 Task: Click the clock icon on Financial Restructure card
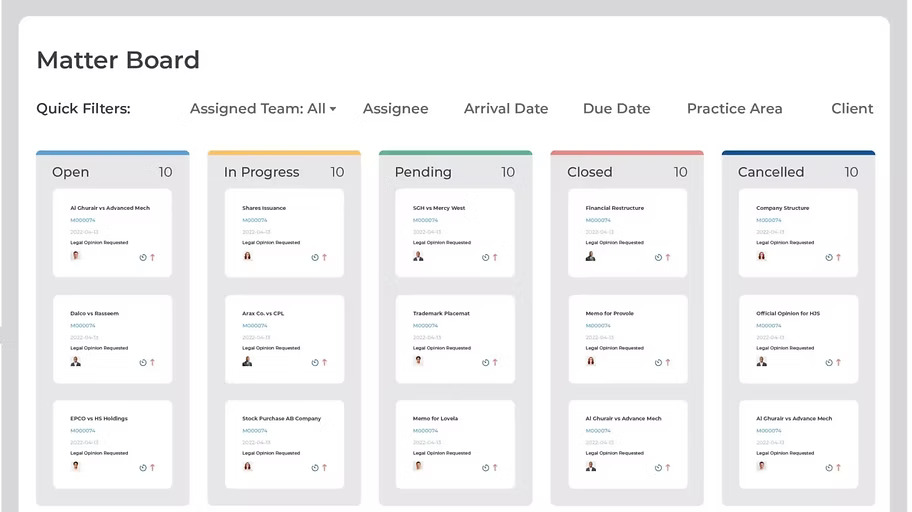point(658,257)
